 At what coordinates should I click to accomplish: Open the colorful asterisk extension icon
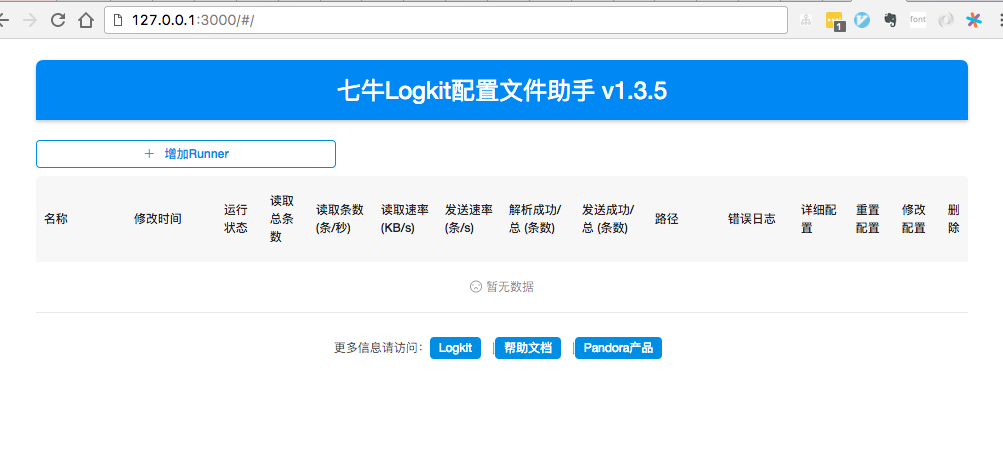tap(974, 20)
